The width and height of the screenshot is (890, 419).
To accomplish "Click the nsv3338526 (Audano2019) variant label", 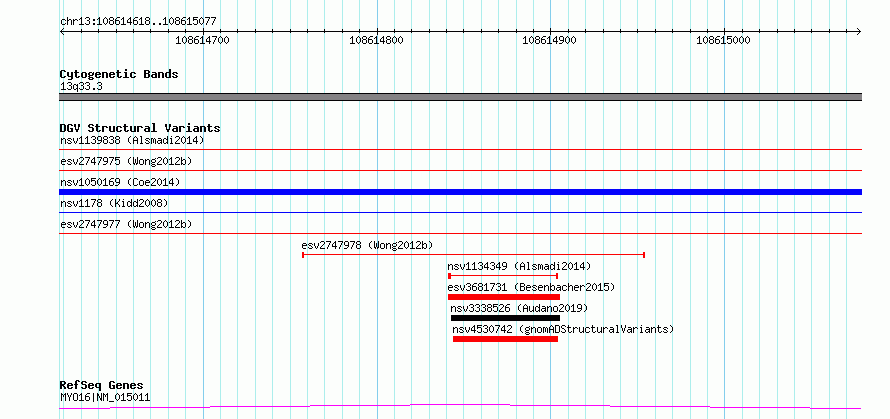I will tap(519, 308).
